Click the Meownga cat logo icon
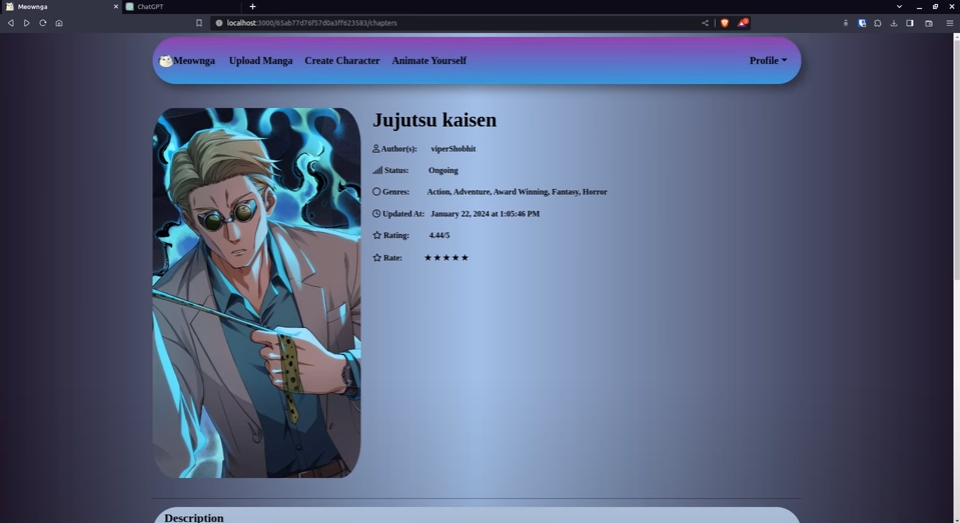 click(165, 61)
